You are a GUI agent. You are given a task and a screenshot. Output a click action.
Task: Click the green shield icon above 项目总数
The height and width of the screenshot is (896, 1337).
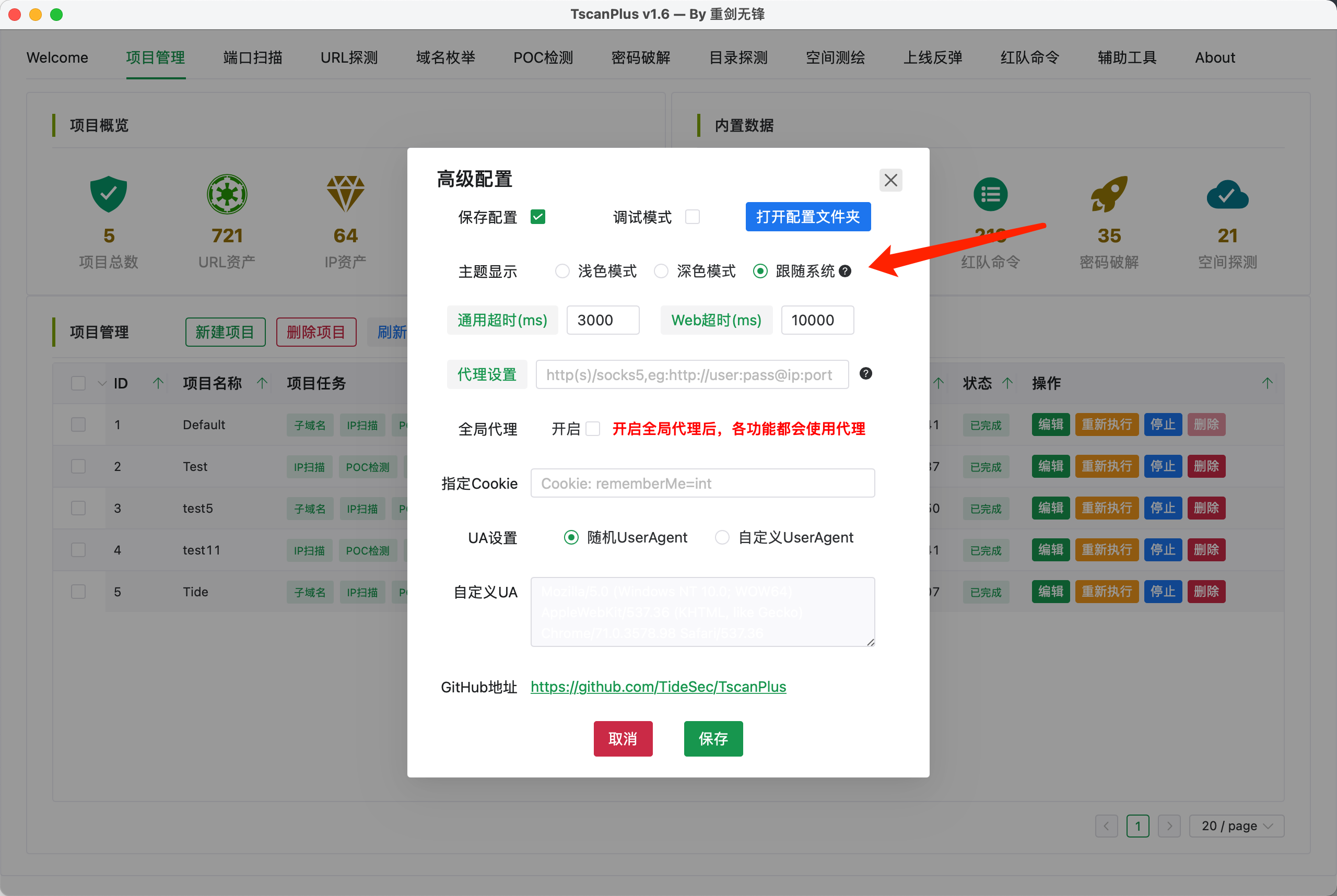(109, 194)
